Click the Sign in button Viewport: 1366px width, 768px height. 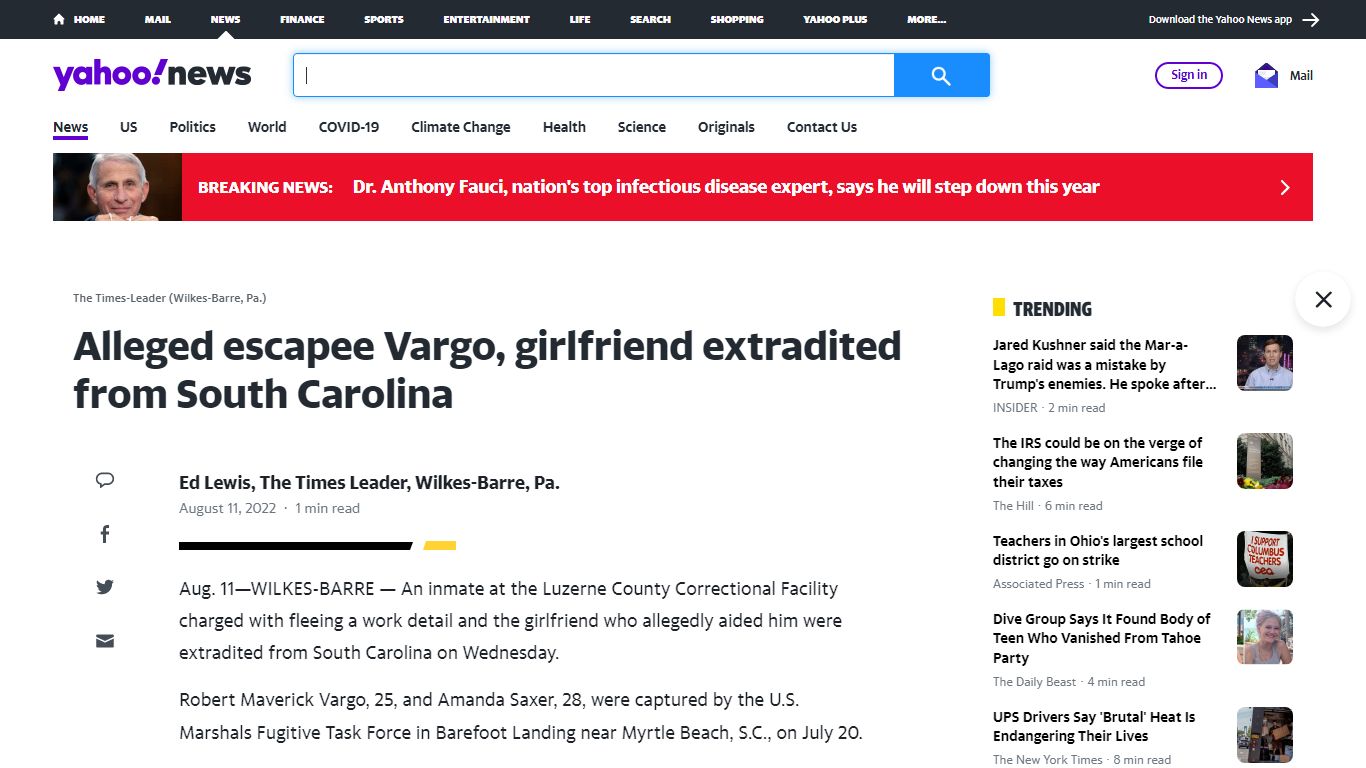tap(1189, 75)
